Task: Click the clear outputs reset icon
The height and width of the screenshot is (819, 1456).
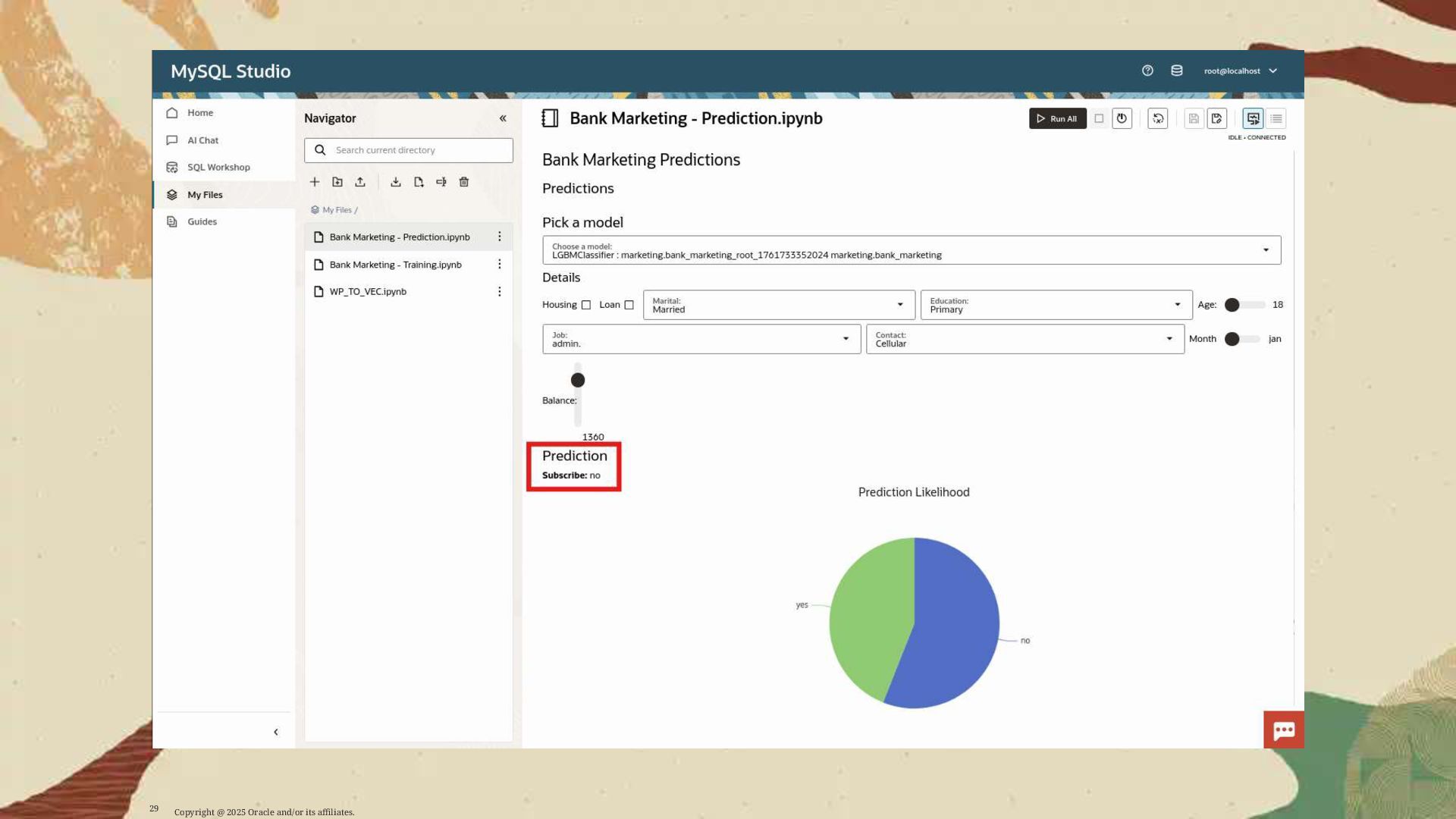Action: click(1158, 118)
